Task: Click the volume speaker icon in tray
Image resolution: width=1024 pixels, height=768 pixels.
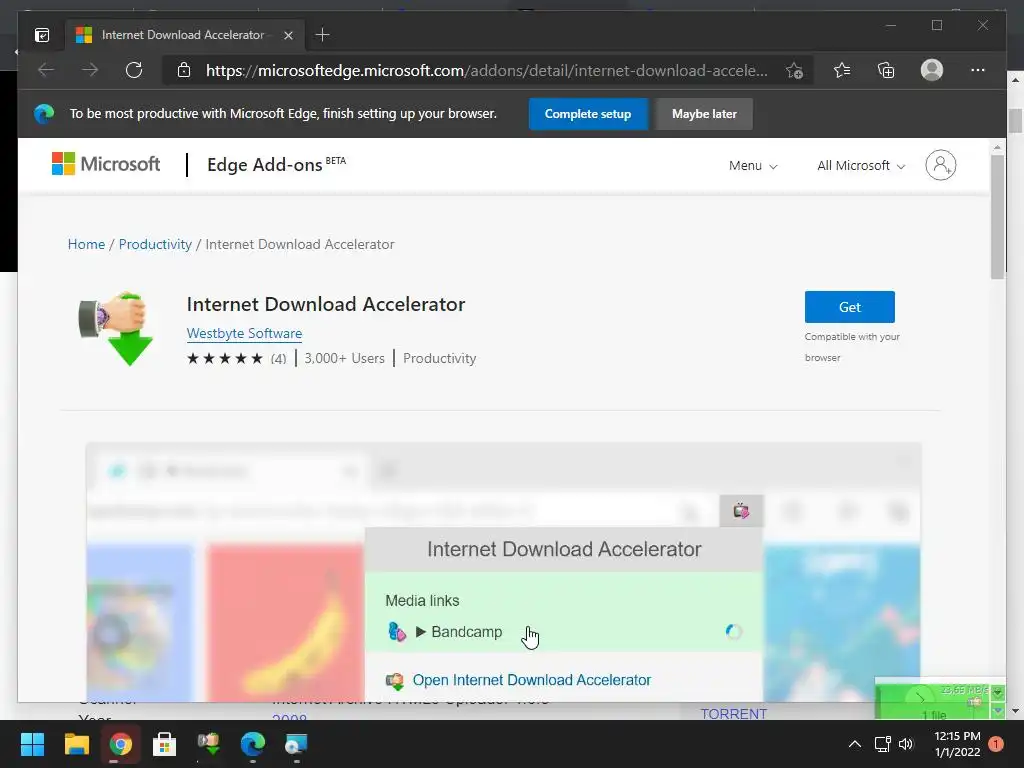Action: pos(906,744)
